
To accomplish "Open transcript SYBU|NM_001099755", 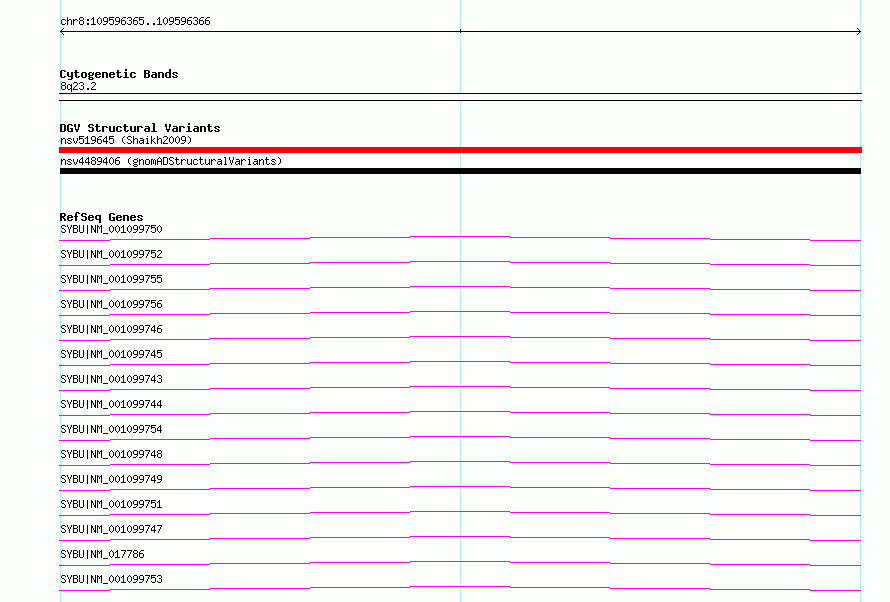I will click(x=111, y=279).
